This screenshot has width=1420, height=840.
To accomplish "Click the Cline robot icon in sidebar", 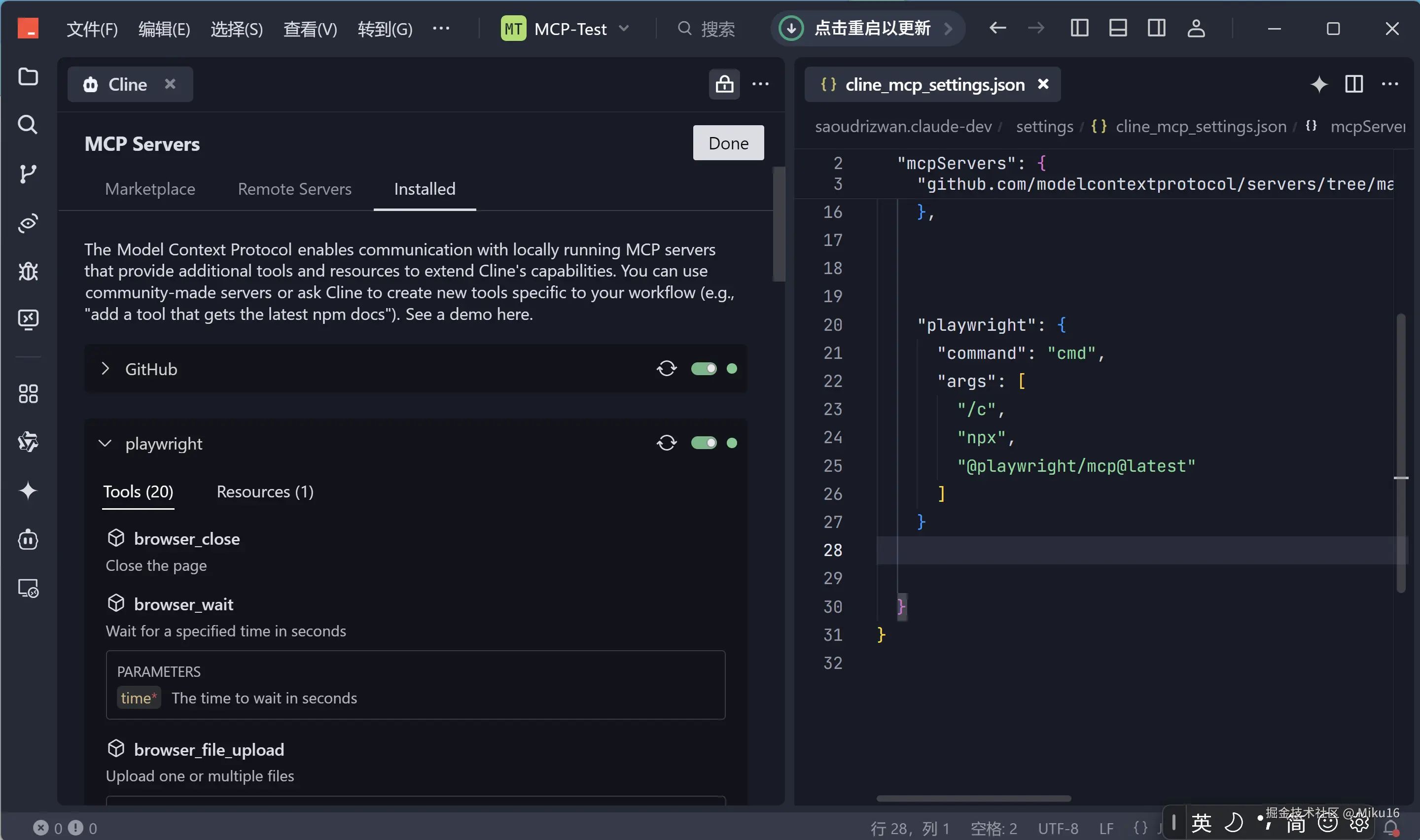I will (28, 539).
